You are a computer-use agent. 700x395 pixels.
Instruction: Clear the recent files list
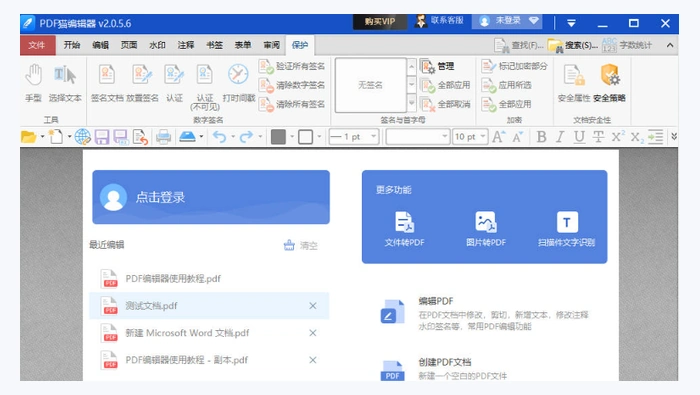(301, 245)
